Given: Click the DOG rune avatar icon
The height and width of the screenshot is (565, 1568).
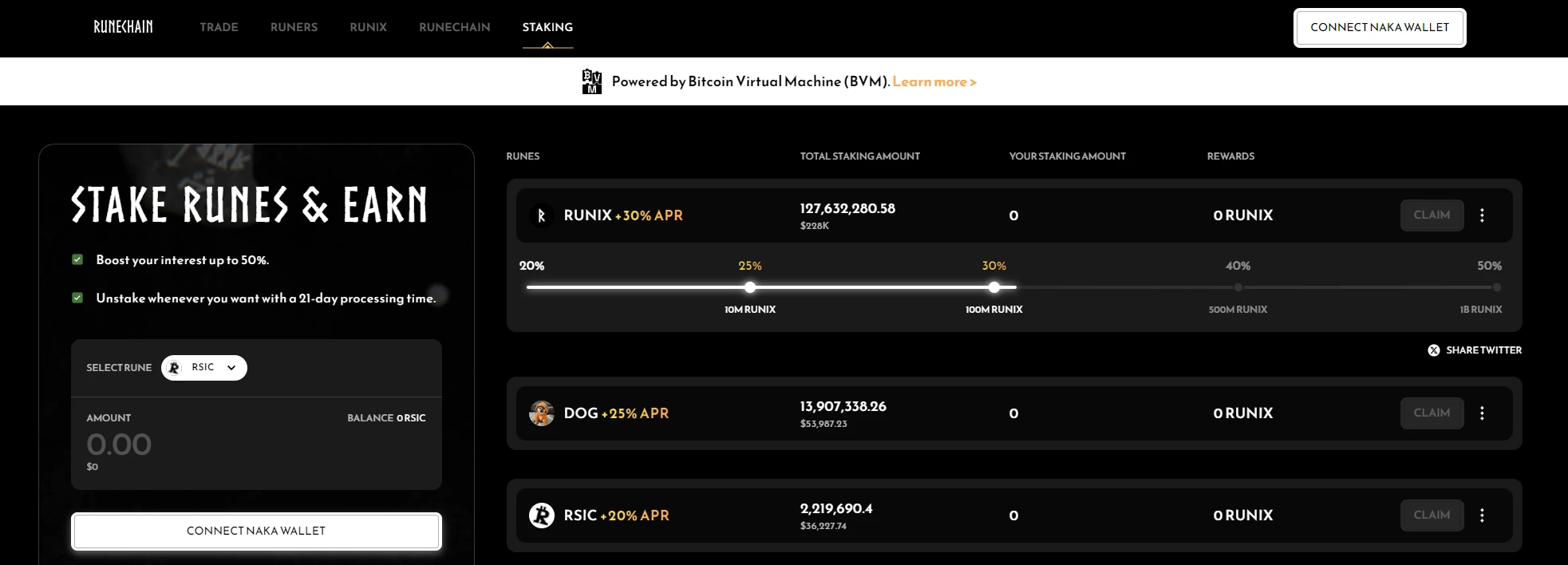Looking at the screenshot, I should pyautogui.click(x=541, y=413).
